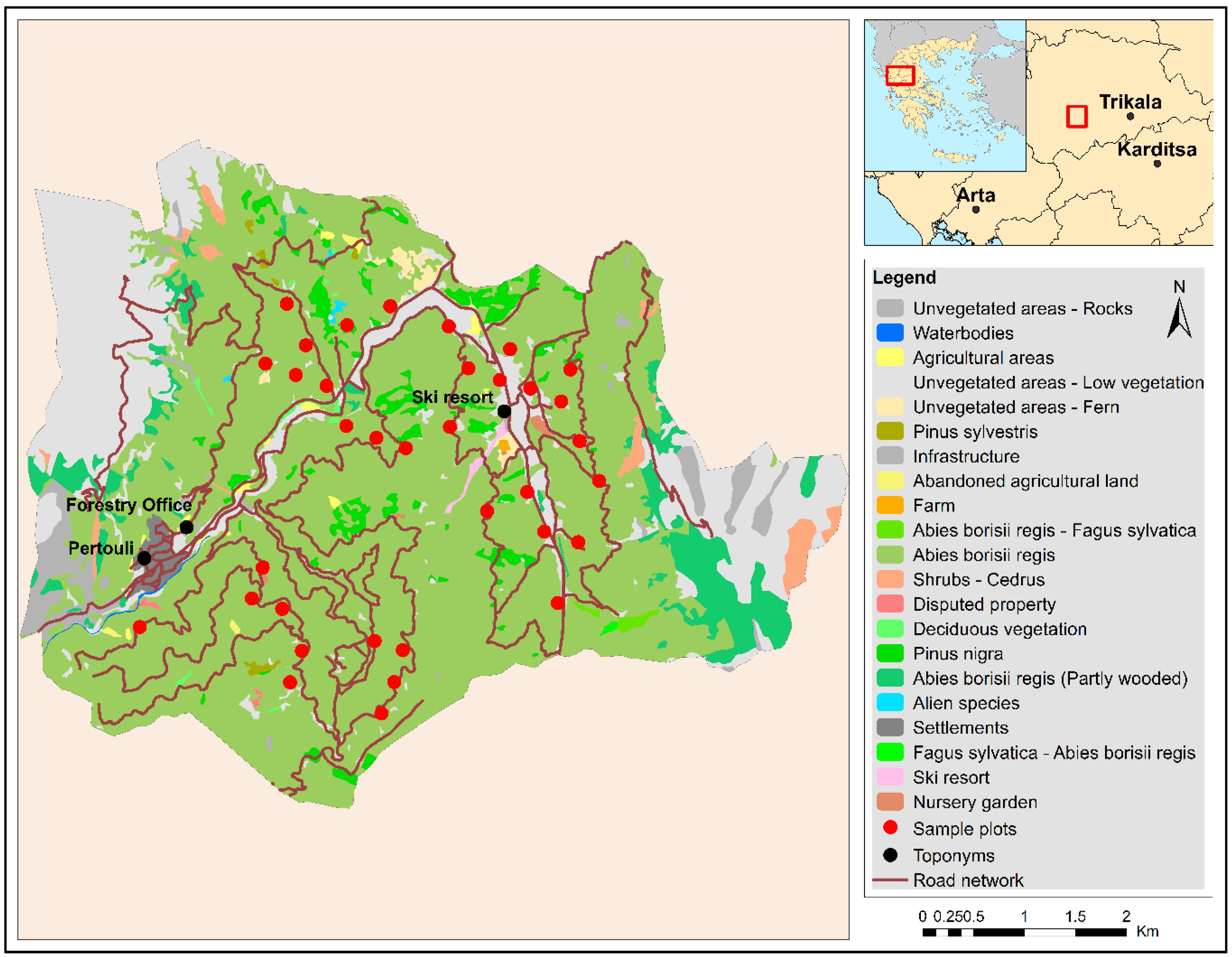Click the red rectangle near Trikala inset

(x=1076, y=117)
